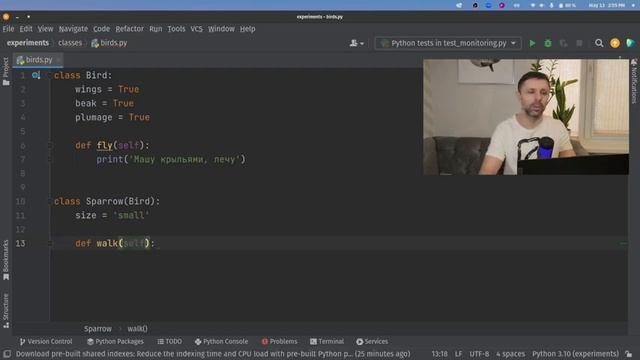
Task: Open Search Everywhere magnifier icon
Action: tap(599, 43)
